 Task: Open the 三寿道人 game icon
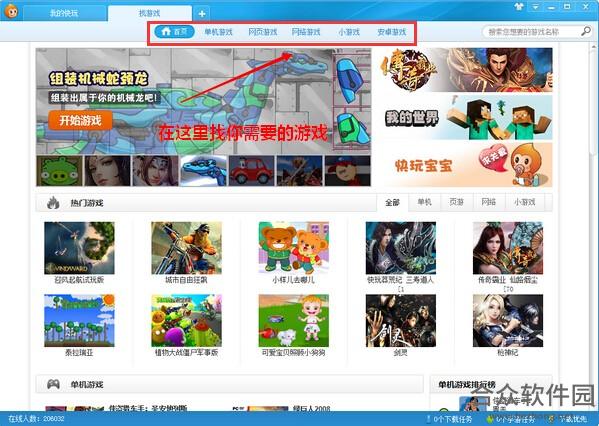pyautogui.click(x=401, y=248)
